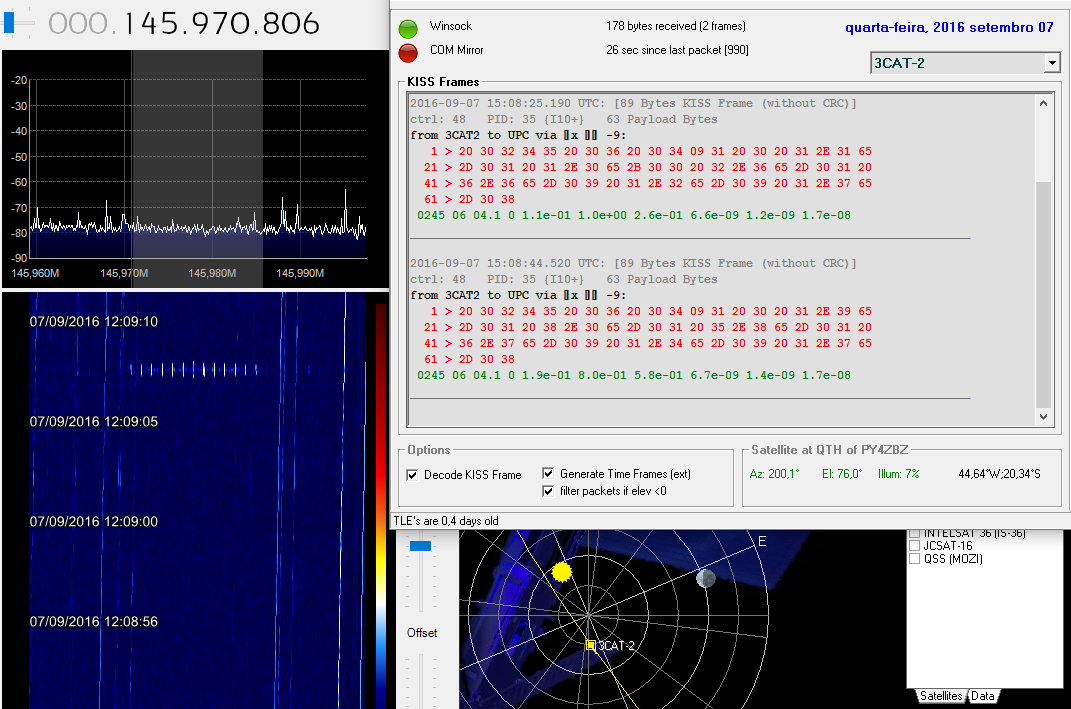Click TLE's are 0,4 days old status
This screenshot has width=1071, height=709.
tap(446, 520)
